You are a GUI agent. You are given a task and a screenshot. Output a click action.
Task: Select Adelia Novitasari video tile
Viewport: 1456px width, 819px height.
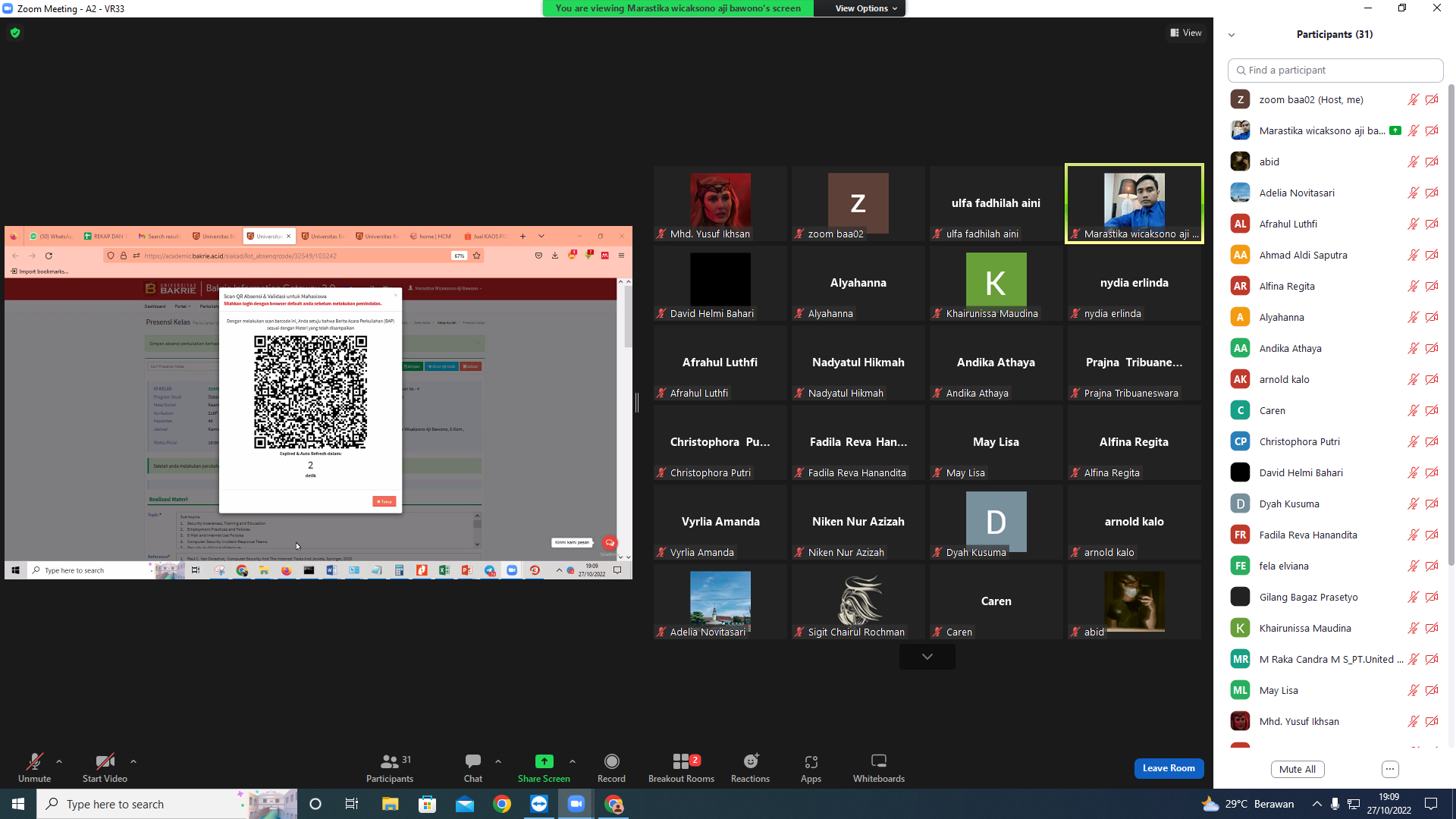[x=720, y=601]
